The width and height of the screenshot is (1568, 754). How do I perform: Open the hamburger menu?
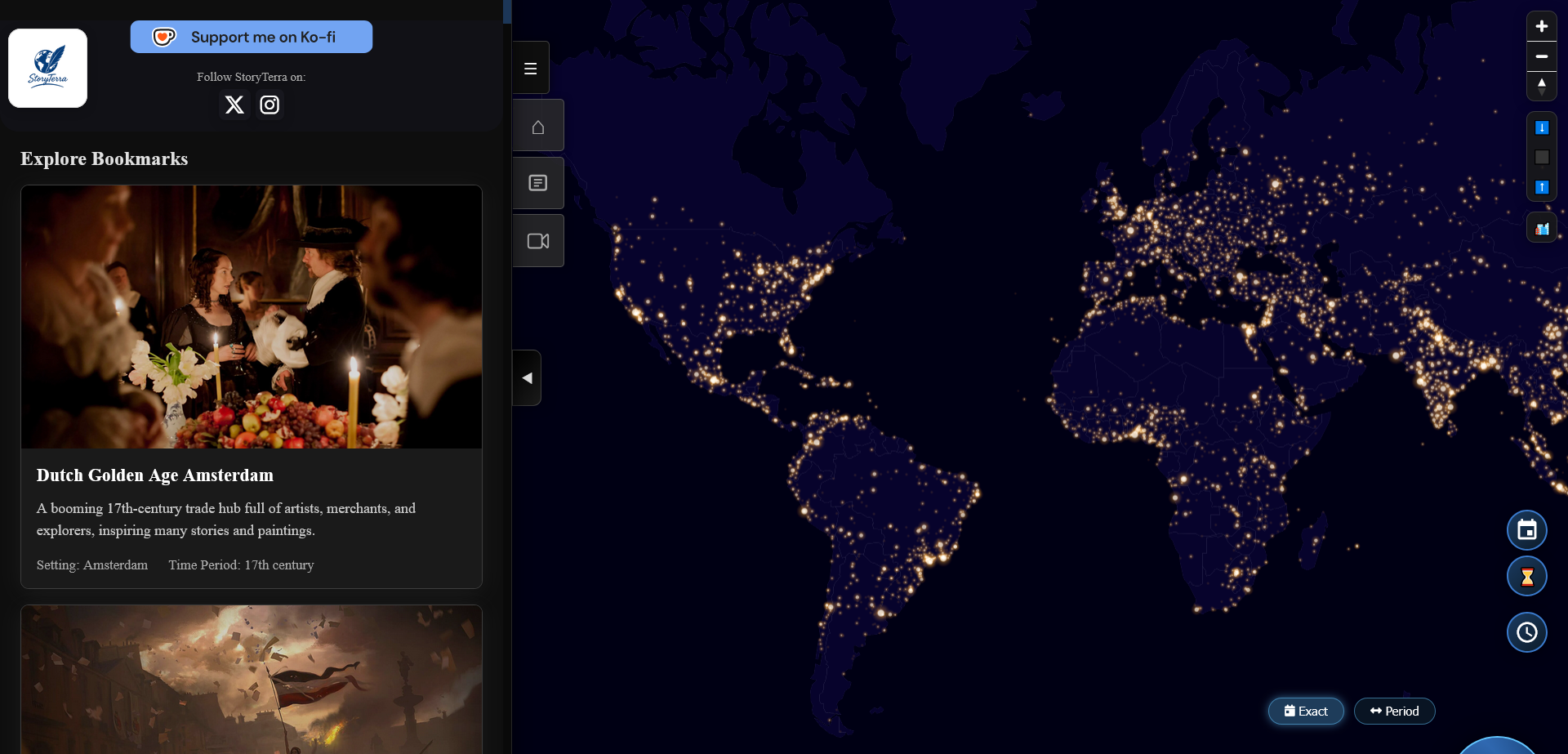530,69
